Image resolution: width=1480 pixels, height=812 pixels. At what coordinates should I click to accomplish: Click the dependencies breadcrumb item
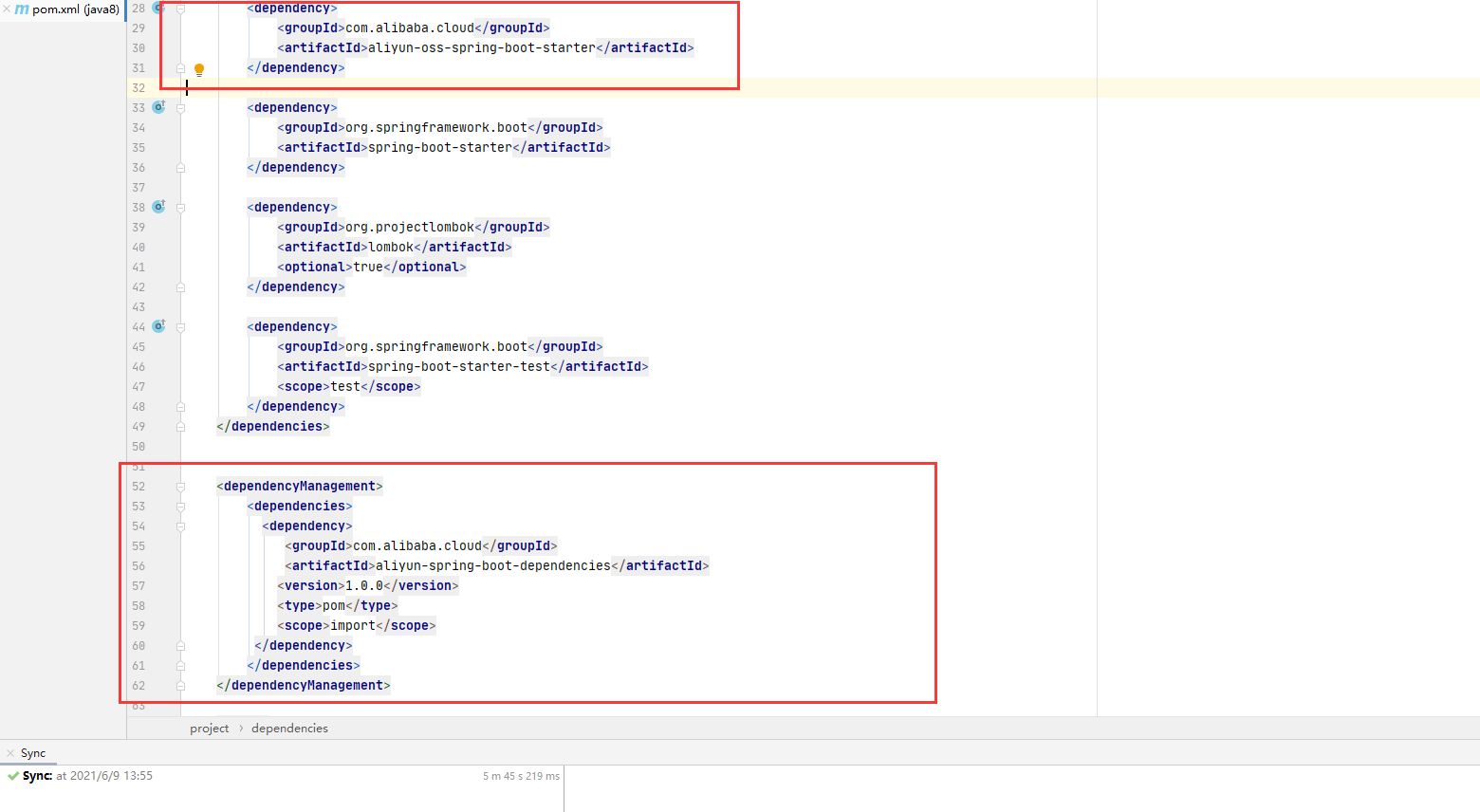click(289, 728)
